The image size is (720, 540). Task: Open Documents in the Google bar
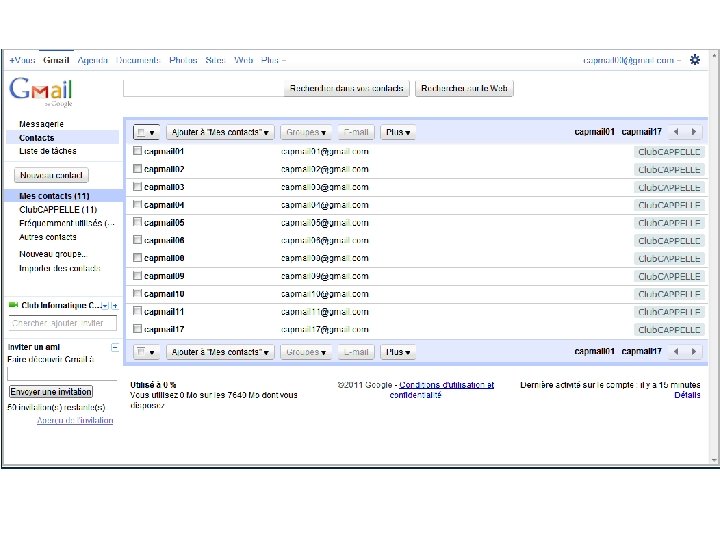coord(138,60)
